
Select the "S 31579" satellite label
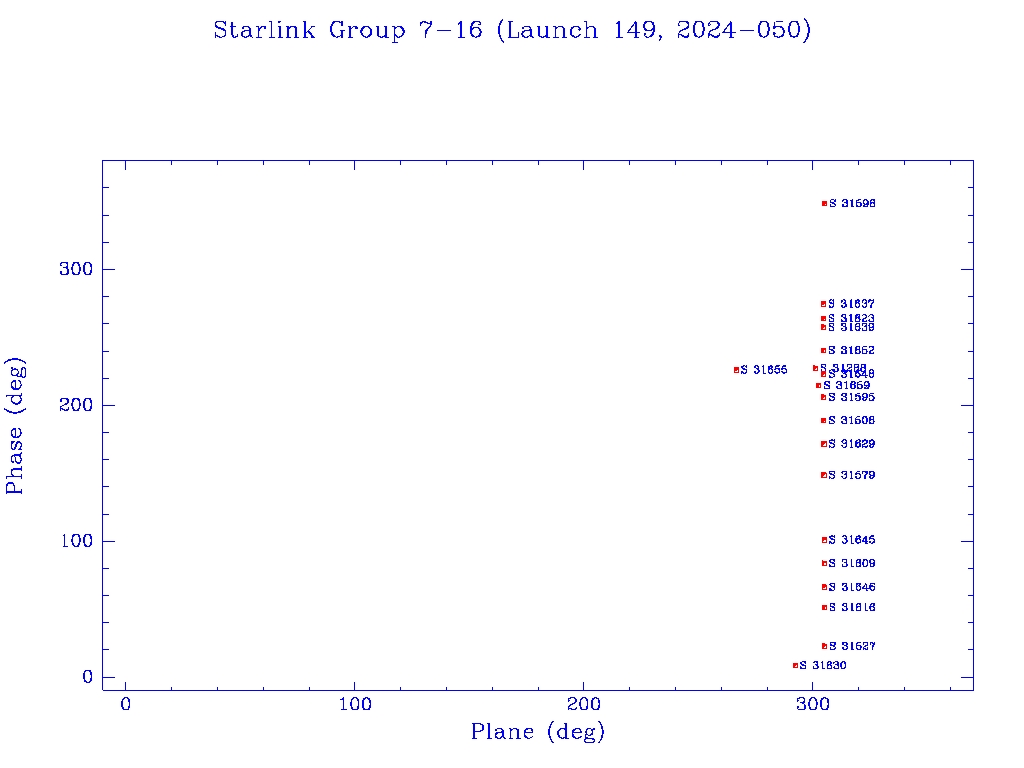point(852,475)
